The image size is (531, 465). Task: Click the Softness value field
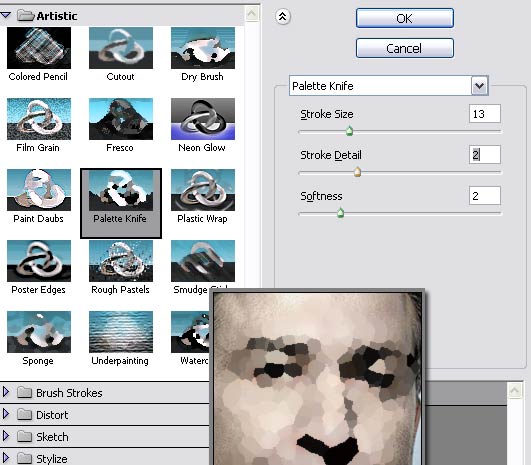pos(485,196)
